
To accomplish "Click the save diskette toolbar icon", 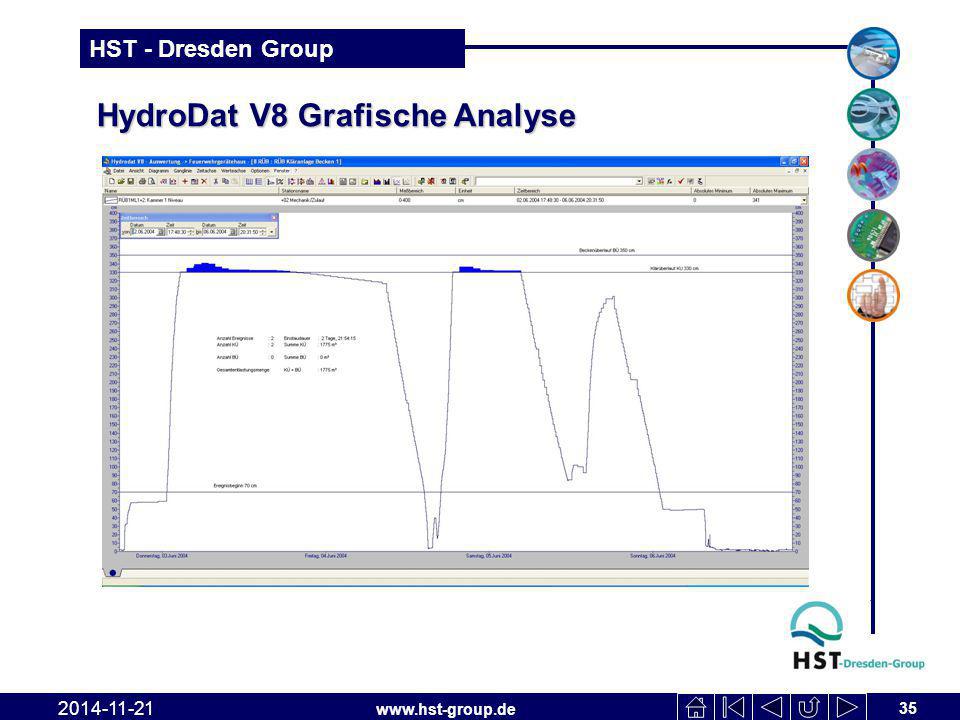I will pos(130,181).
